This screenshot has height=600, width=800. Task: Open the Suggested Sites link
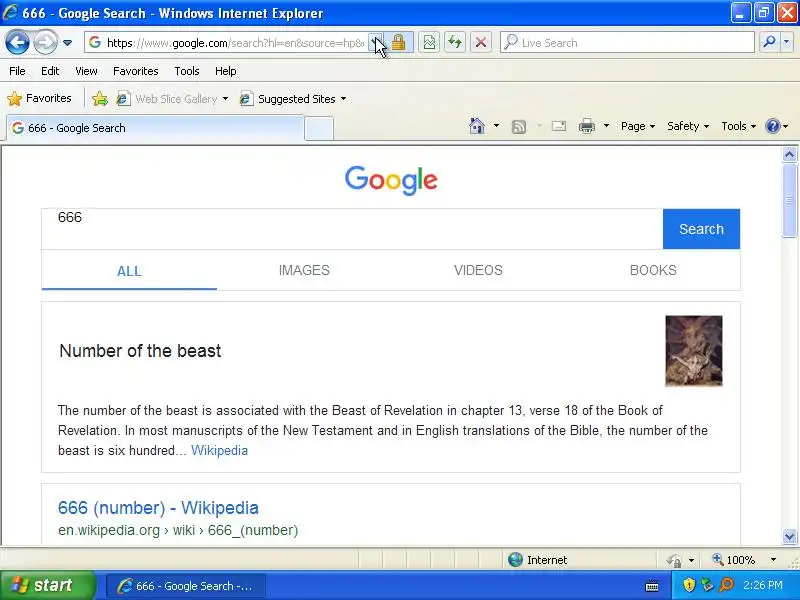[x=287, y=98]
